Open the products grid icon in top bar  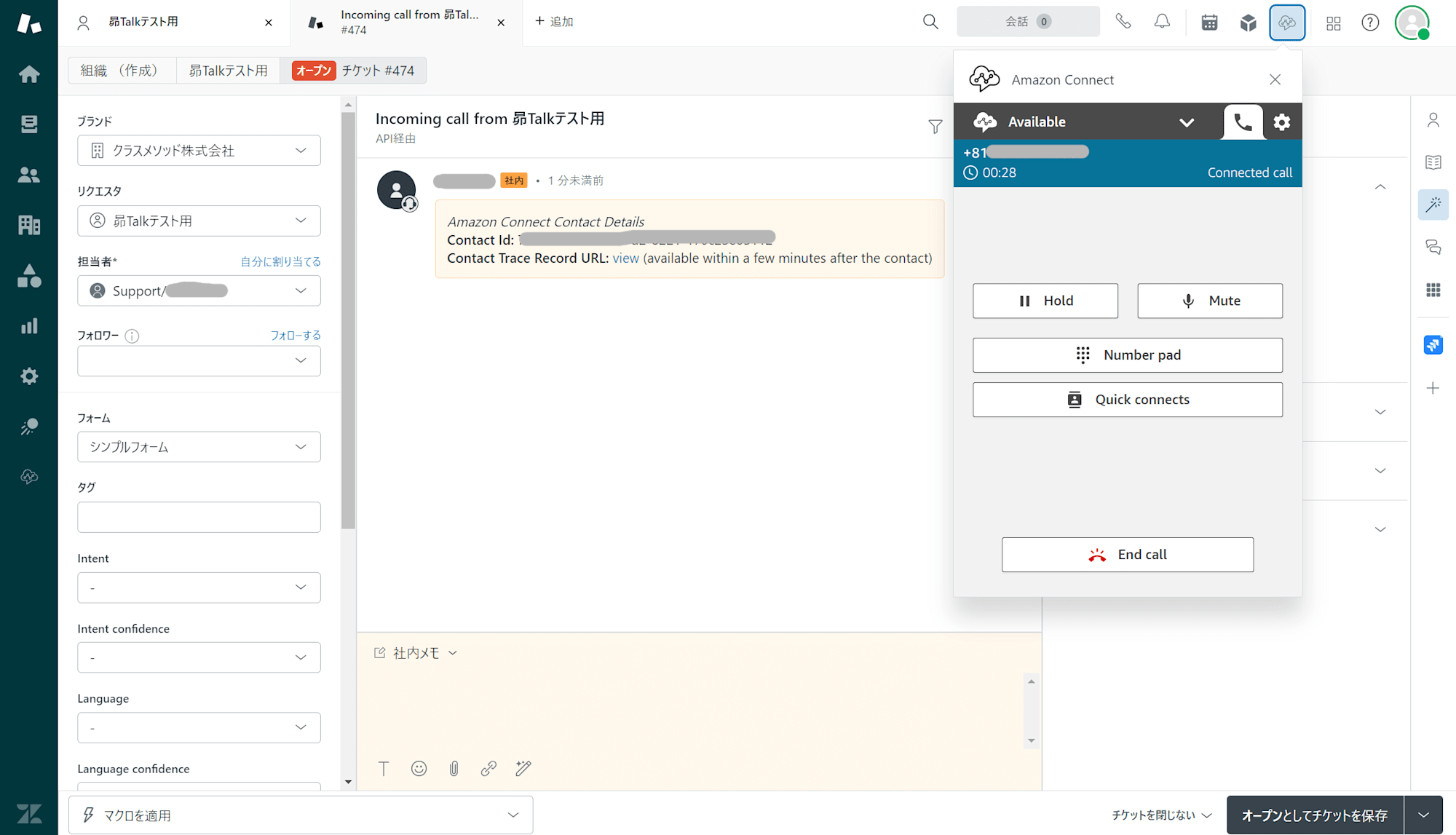[x=1334, y=23]
